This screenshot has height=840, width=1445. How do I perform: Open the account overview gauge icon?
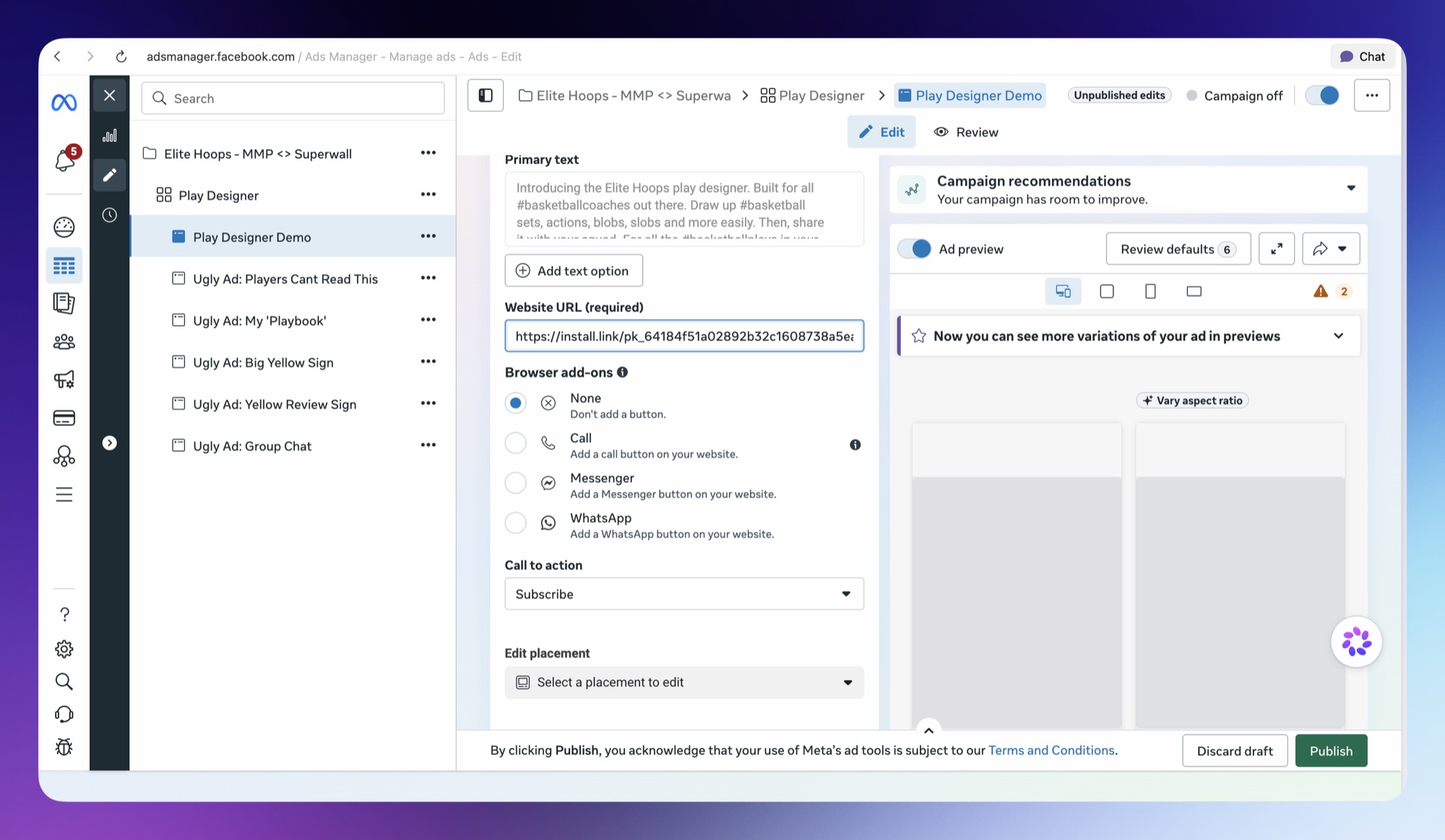pos(64,227)
